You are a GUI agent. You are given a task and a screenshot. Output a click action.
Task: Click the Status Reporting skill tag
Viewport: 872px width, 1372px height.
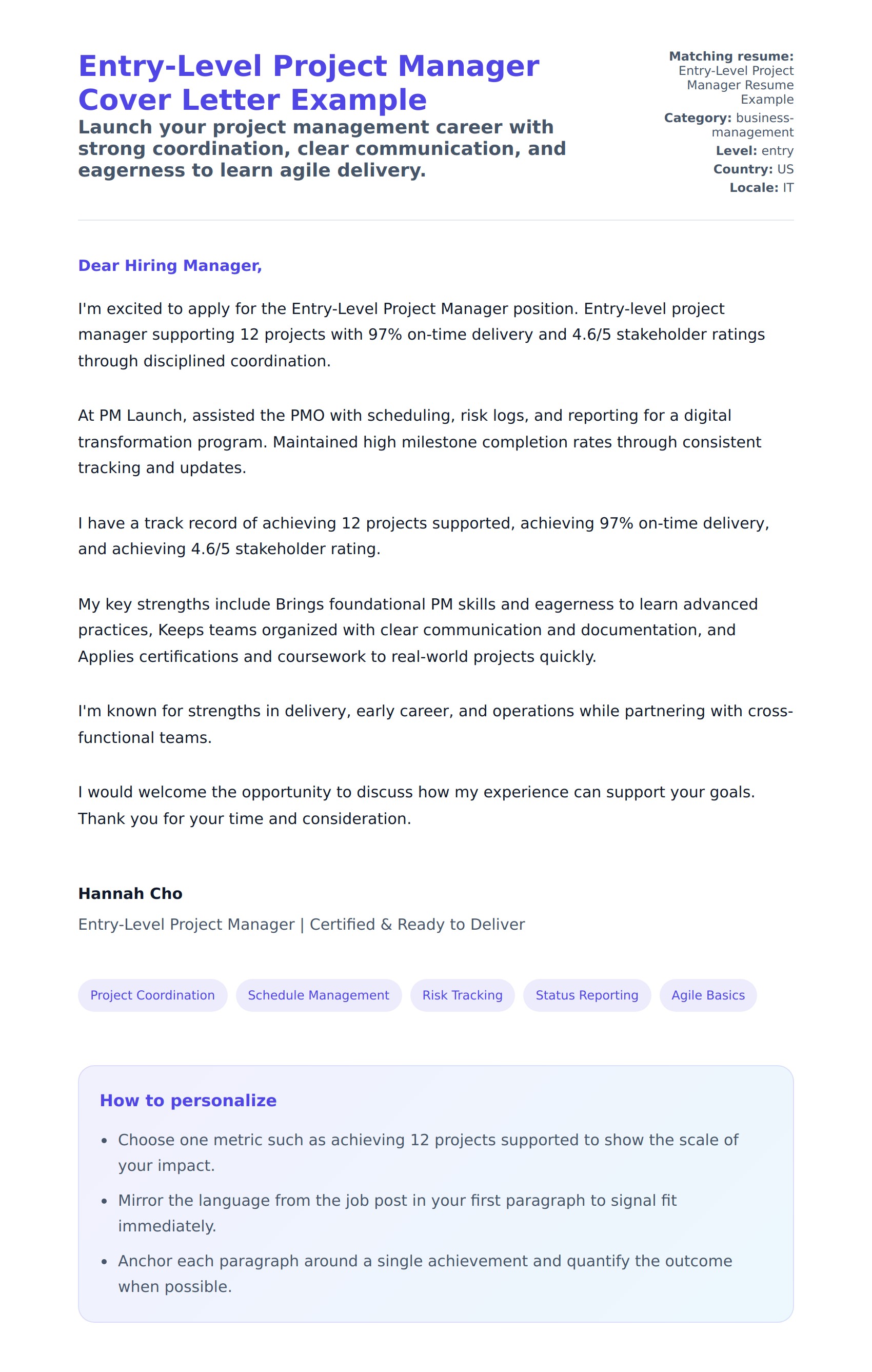coord(587,995)
